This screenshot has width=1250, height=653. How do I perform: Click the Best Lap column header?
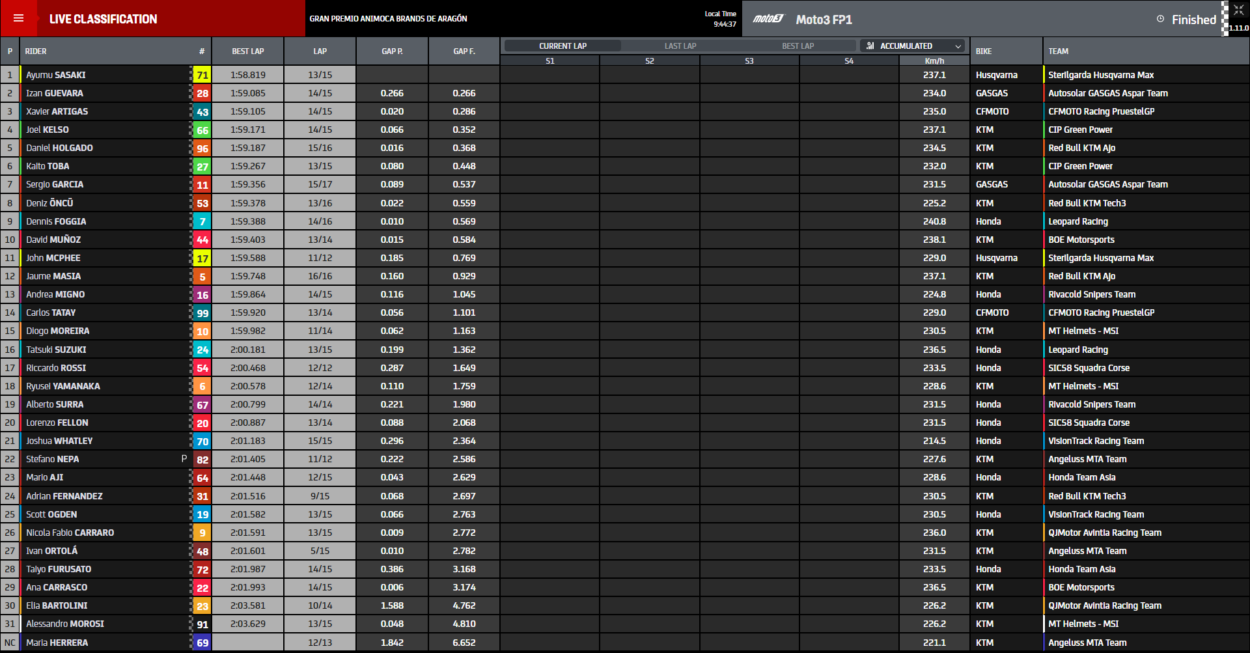click(247, 50)
